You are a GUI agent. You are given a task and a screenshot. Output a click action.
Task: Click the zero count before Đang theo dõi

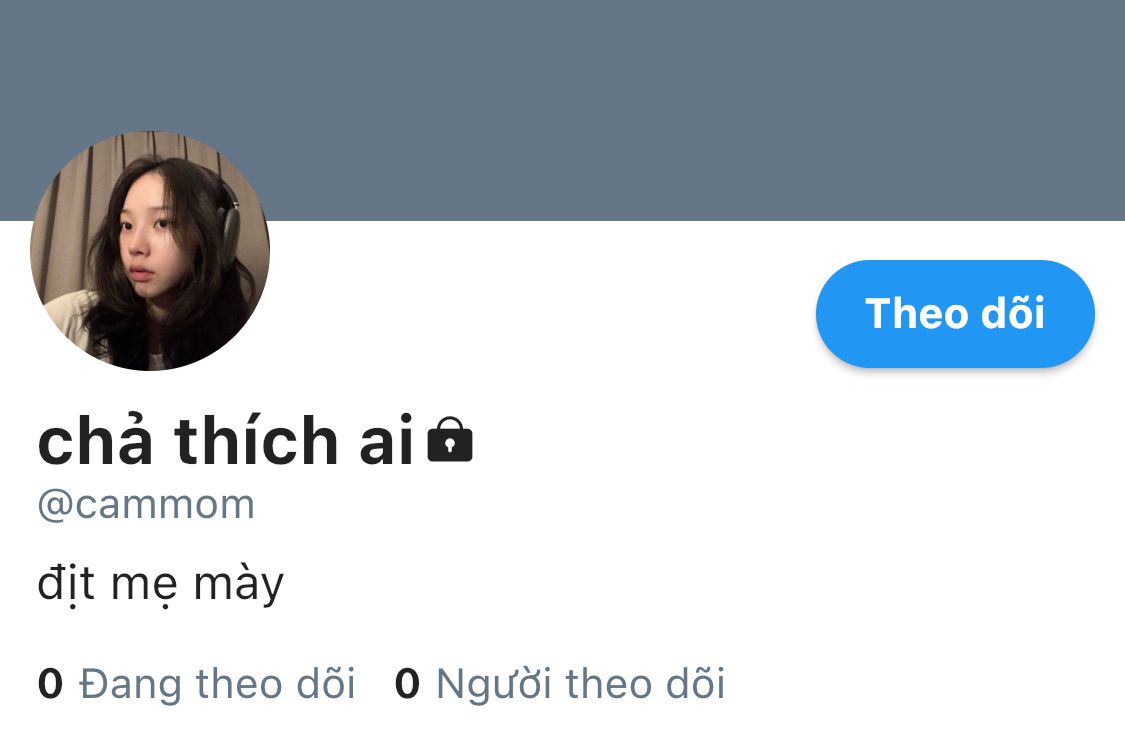point(50,683)
